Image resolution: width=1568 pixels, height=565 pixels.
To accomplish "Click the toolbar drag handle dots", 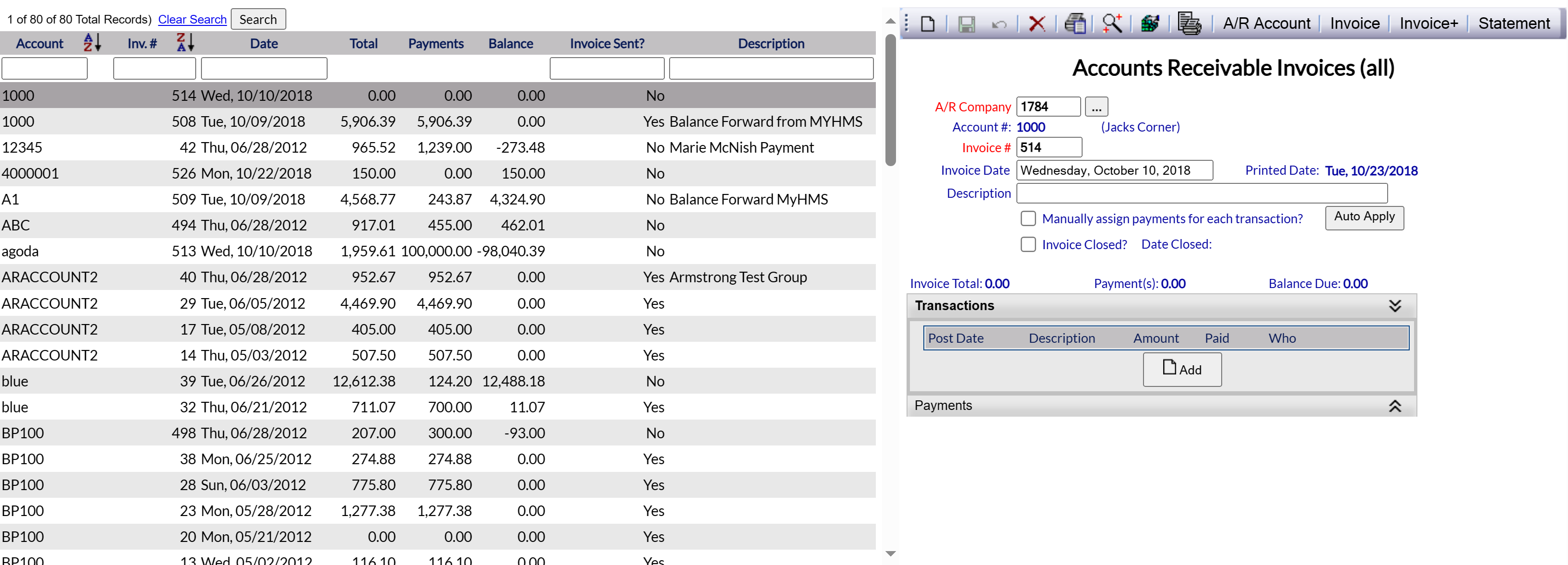I will tap(907, 23).
